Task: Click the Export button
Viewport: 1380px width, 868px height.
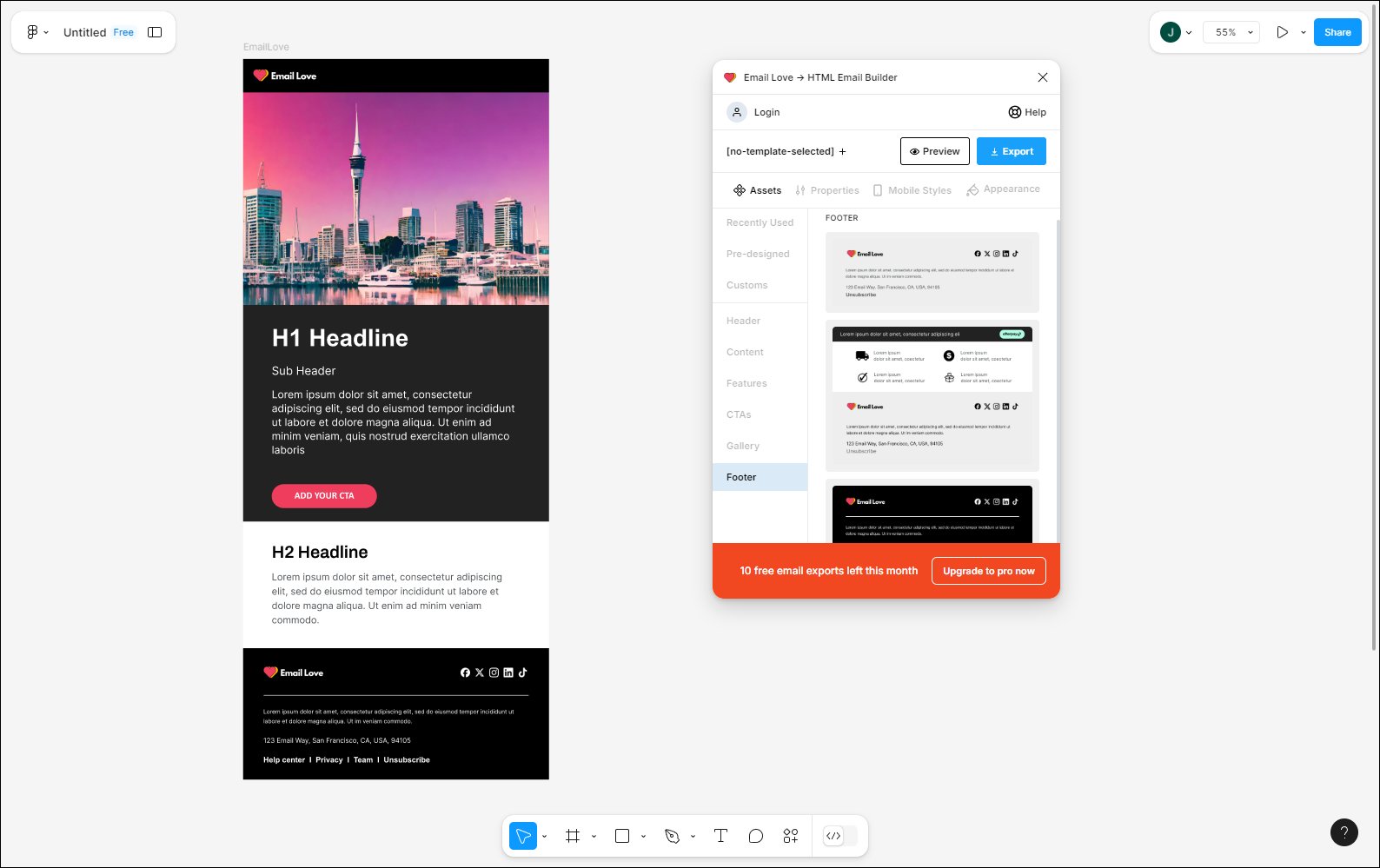Action: tap(1012, 151)
